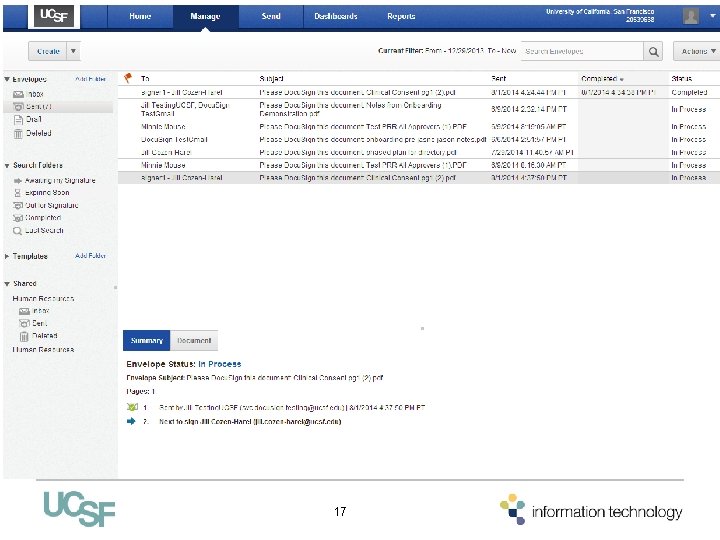Select the row with Completed status
The width and height of the screenshot is (720, 540).
(x=419, y=92)
